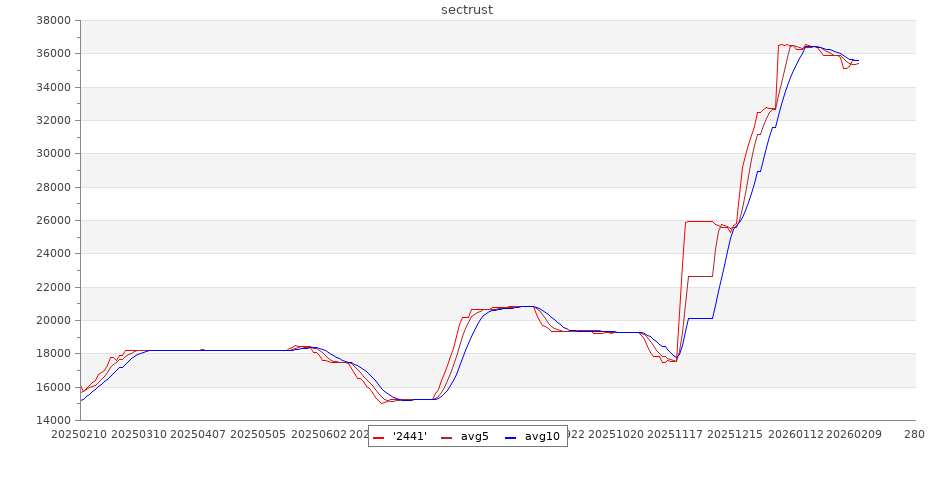The image size is (935, 500).
Task: Select the 20250407 x-axis date label
Action: (199, 435)
